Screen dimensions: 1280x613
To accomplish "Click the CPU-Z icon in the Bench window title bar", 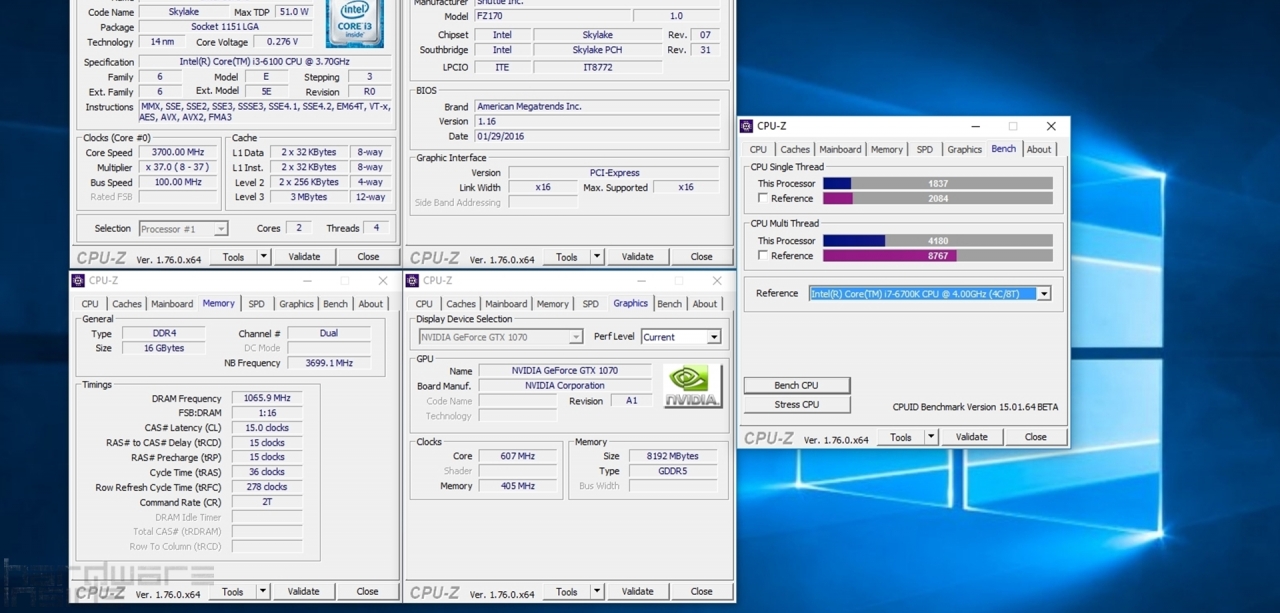I will [x=747, y=126].
